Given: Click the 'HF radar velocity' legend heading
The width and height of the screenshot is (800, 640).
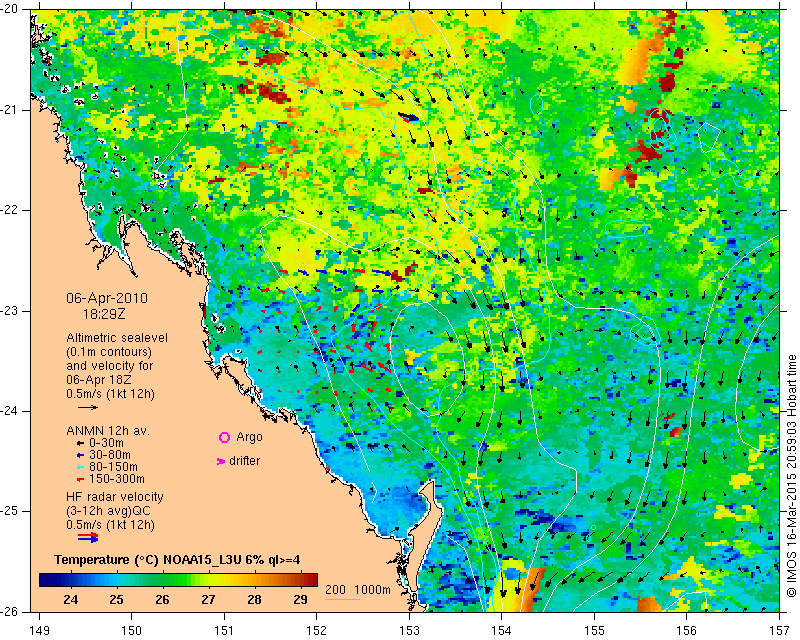Looking at the screenshot, I should click(x=115, y=497).
